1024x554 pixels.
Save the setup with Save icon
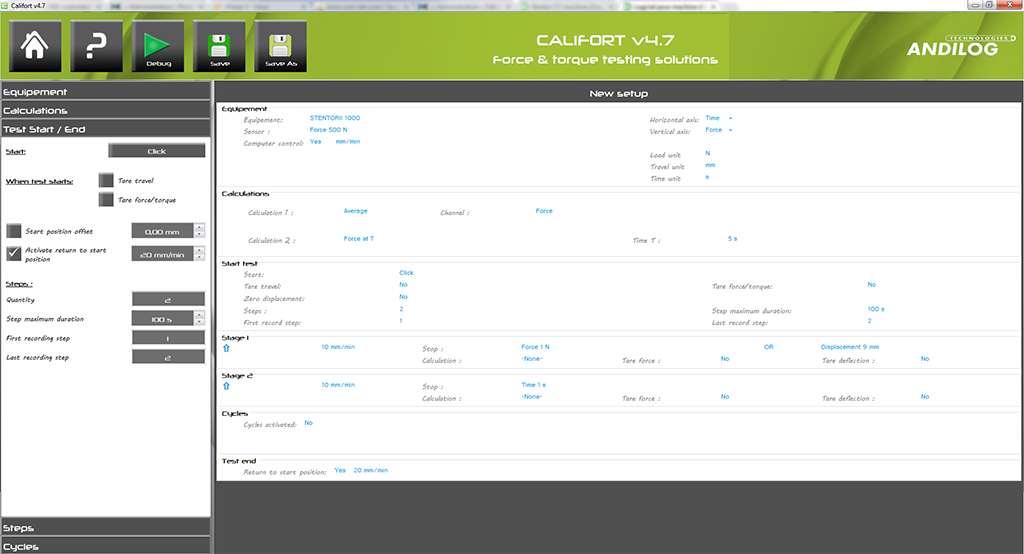[219, 46]
